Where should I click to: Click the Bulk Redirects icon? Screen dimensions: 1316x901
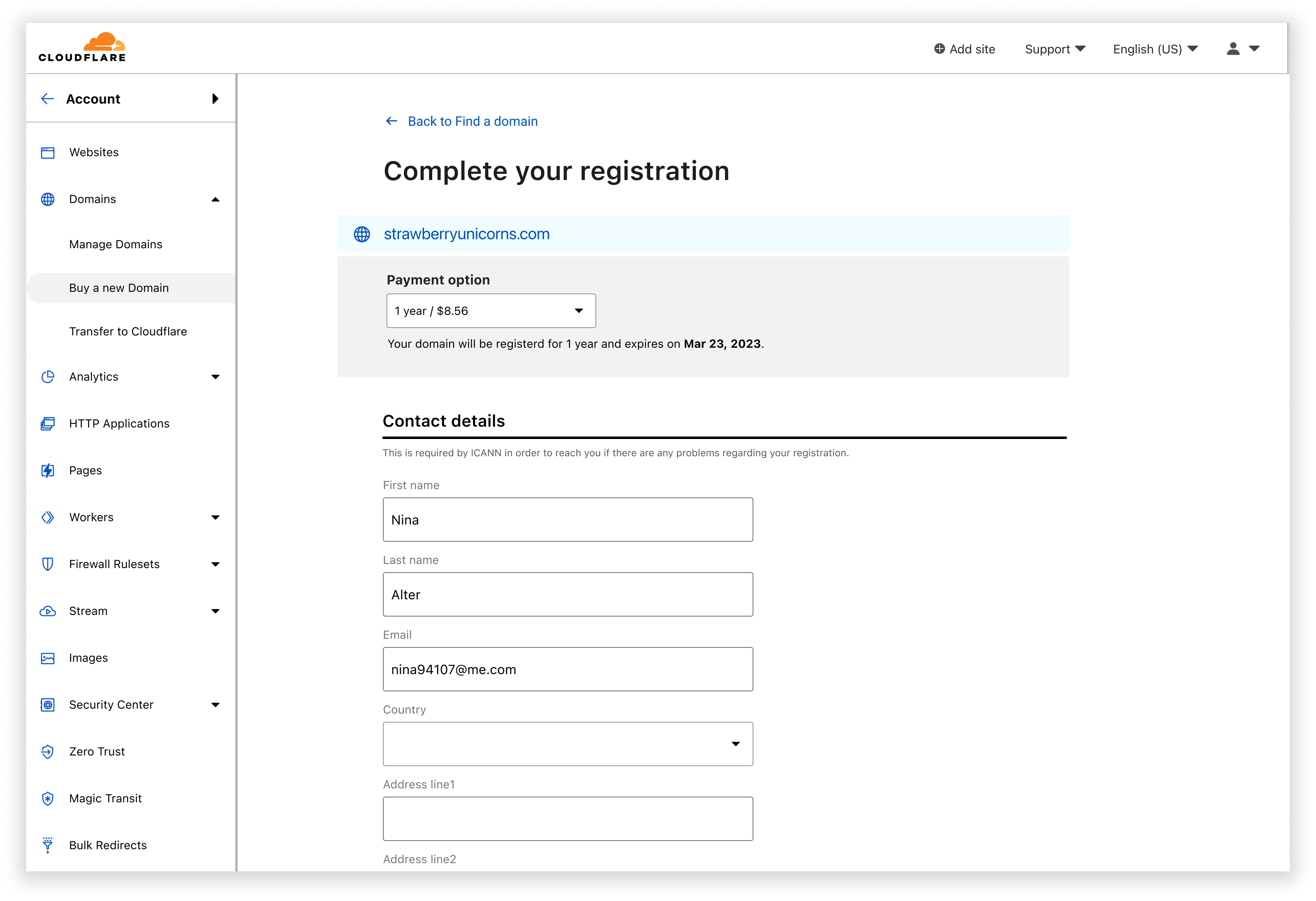(48, 845)
